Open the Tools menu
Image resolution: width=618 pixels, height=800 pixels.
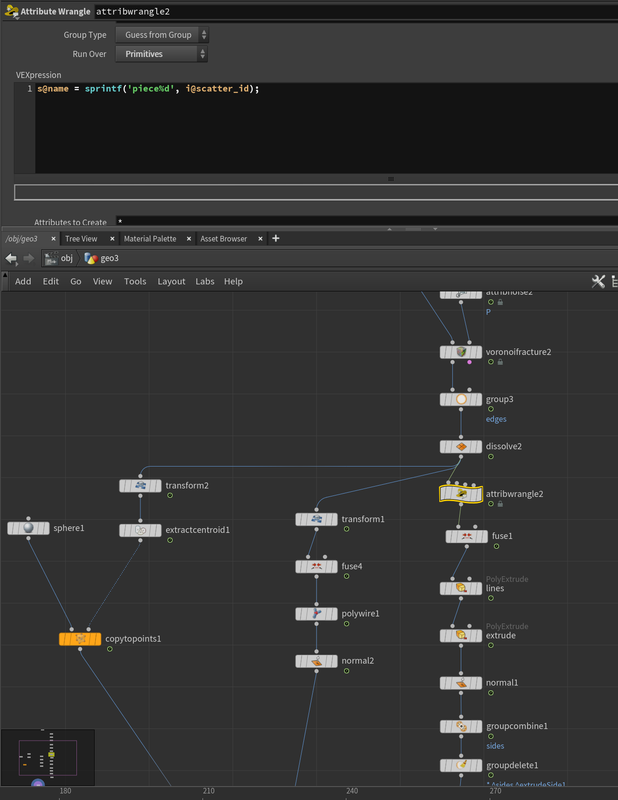coord(135,281)
